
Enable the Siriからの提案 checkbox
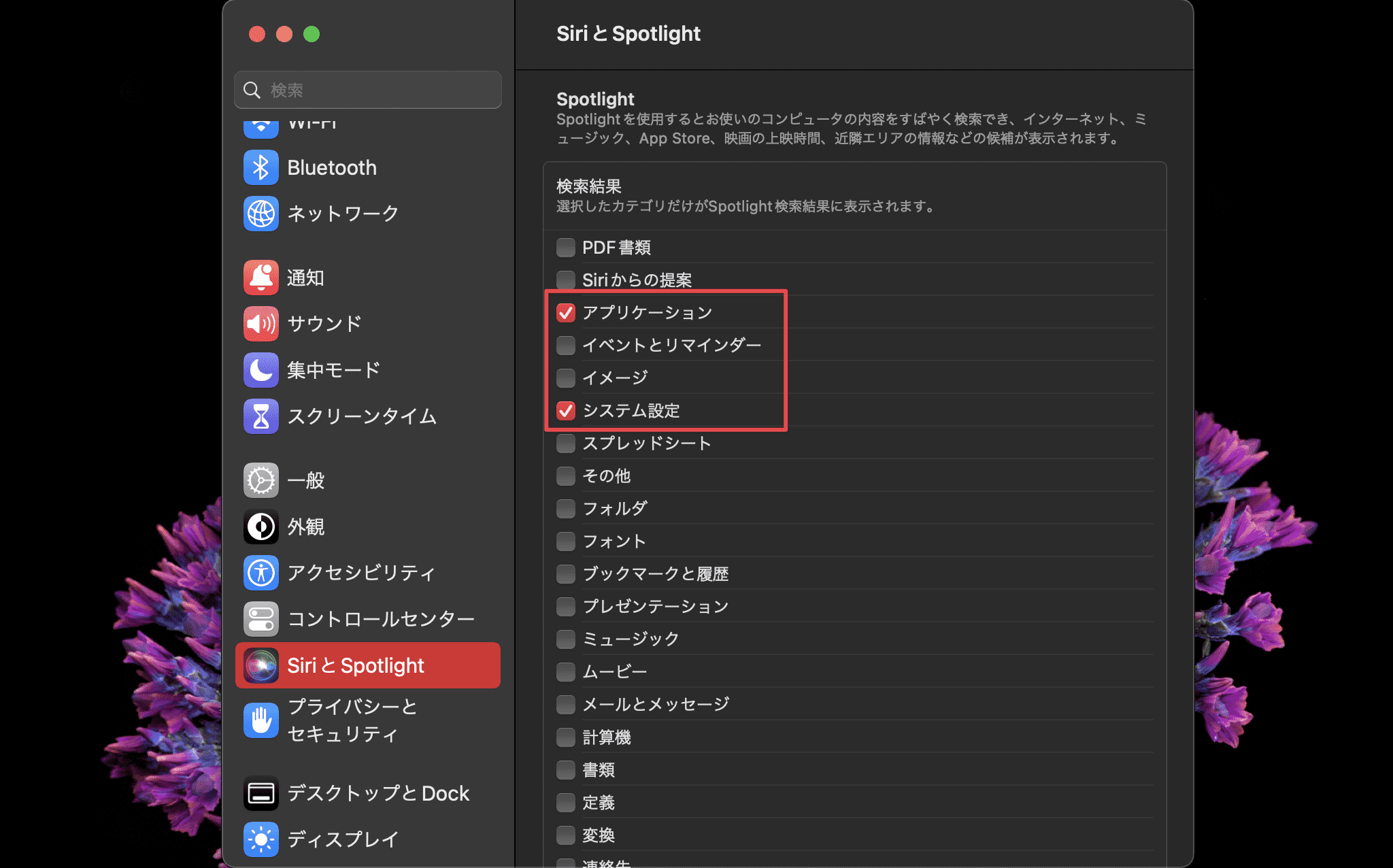click(566, 280)
